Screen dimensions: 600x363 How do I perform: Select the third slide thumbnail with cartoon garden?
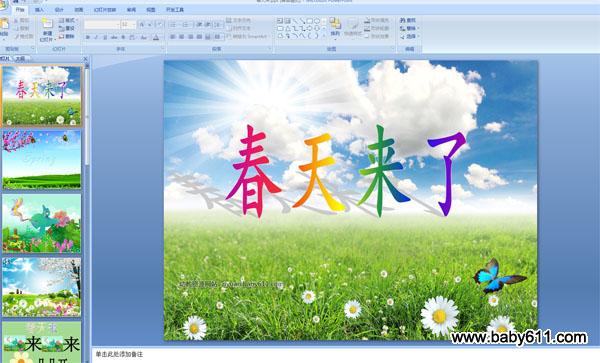pyautogui.click(x=42, y=223)
